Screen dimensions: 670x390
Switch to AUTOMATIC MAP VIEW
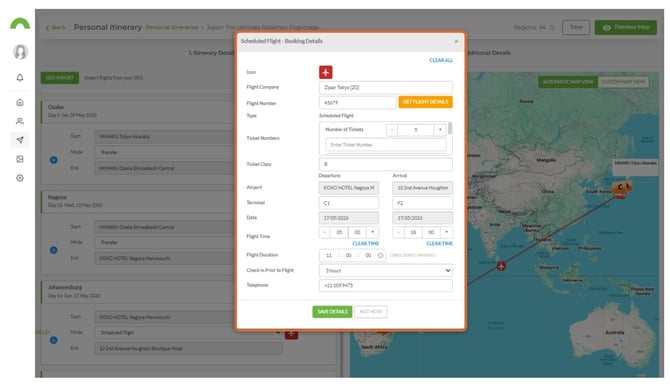(568, 82)
